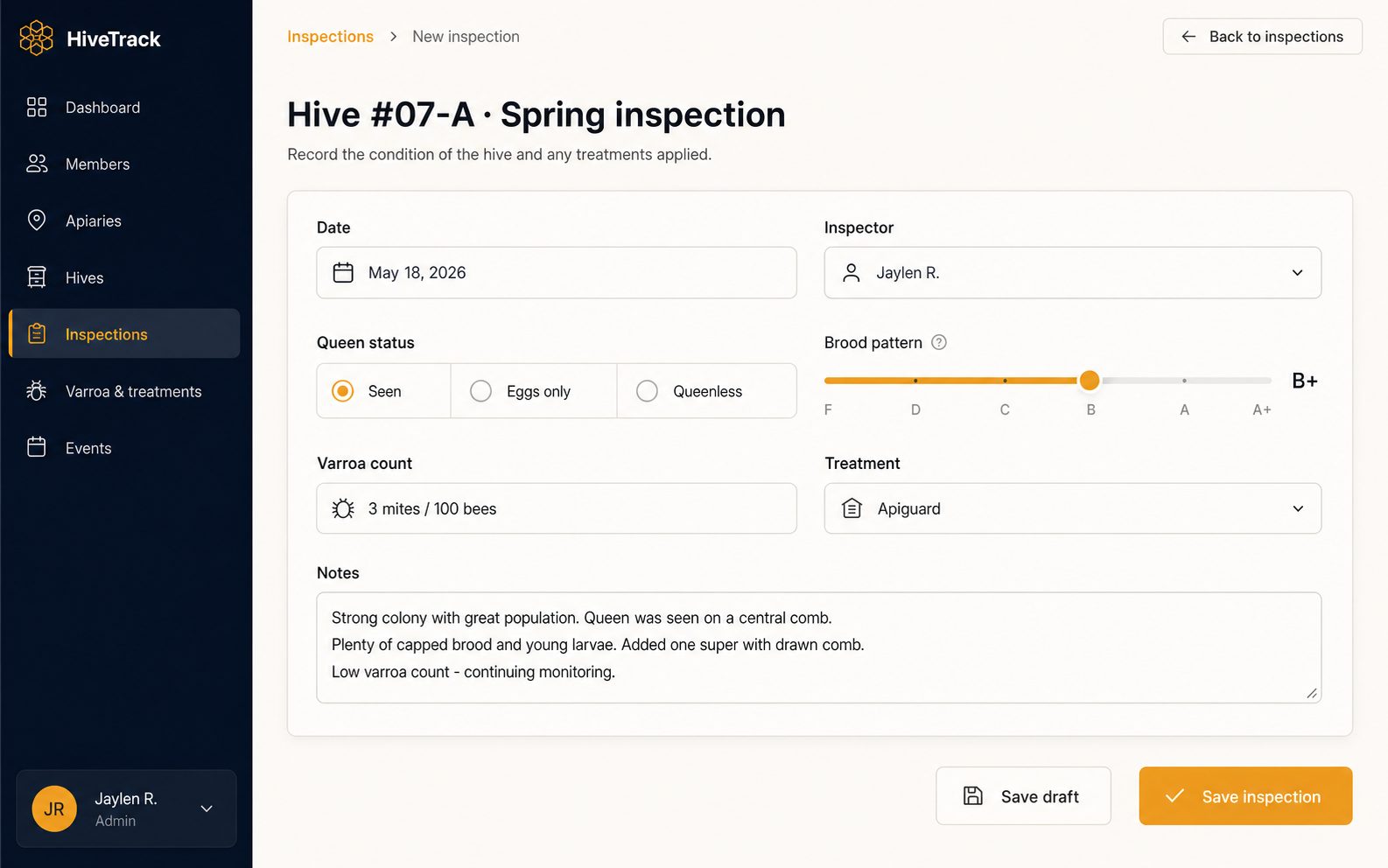The height and width of the screenshot is (868, 1388).
Task: Click the "New inspection" breadcrumb text
Action: click(466, 37)
